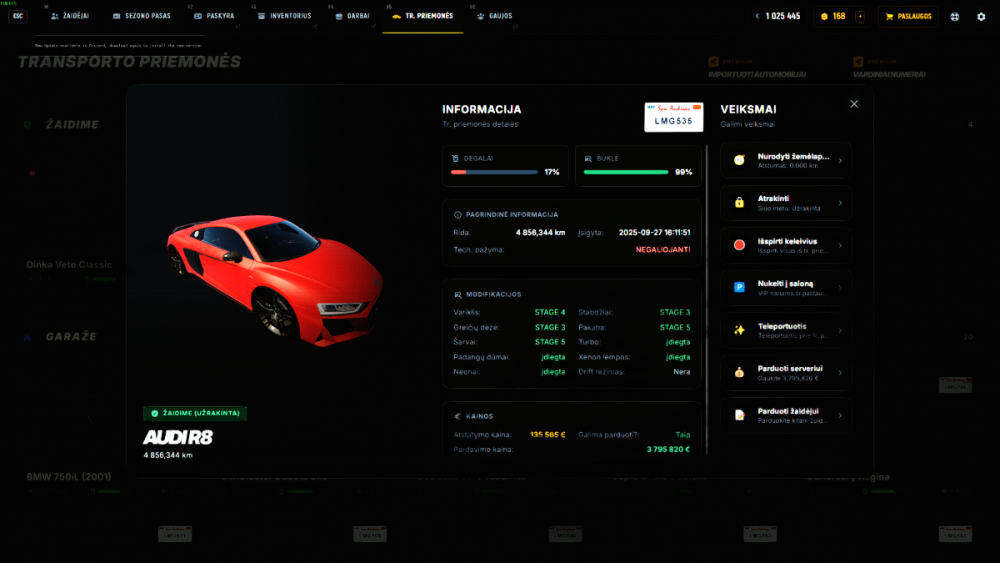
Task: Click the purchase date 2025-09-27 16:11:51
Action: point(654,233)
